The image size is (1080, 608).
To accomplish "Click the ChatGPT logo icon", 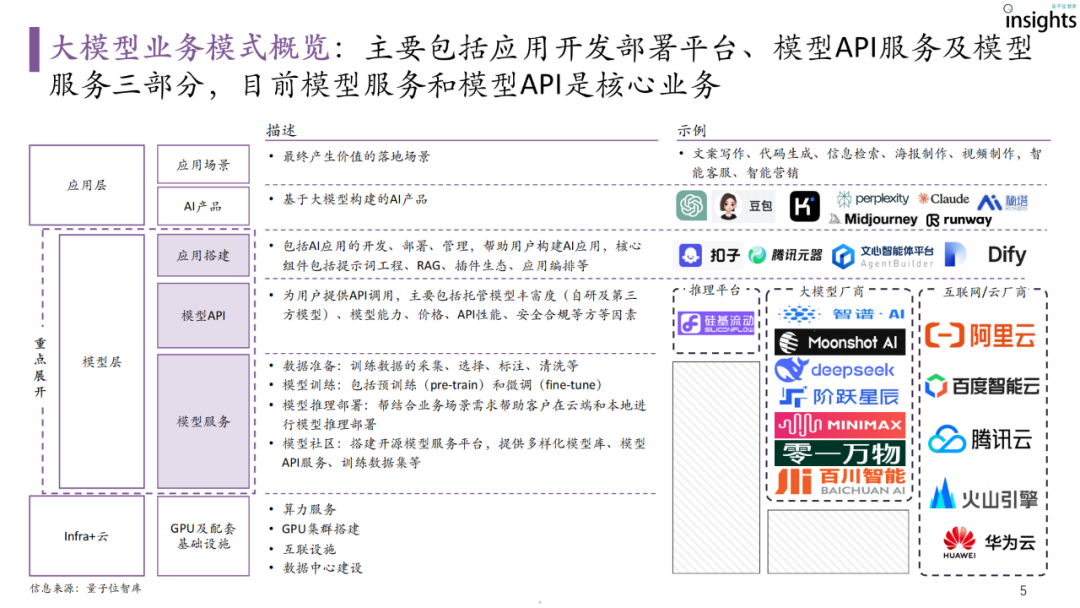I will point(691,206).
